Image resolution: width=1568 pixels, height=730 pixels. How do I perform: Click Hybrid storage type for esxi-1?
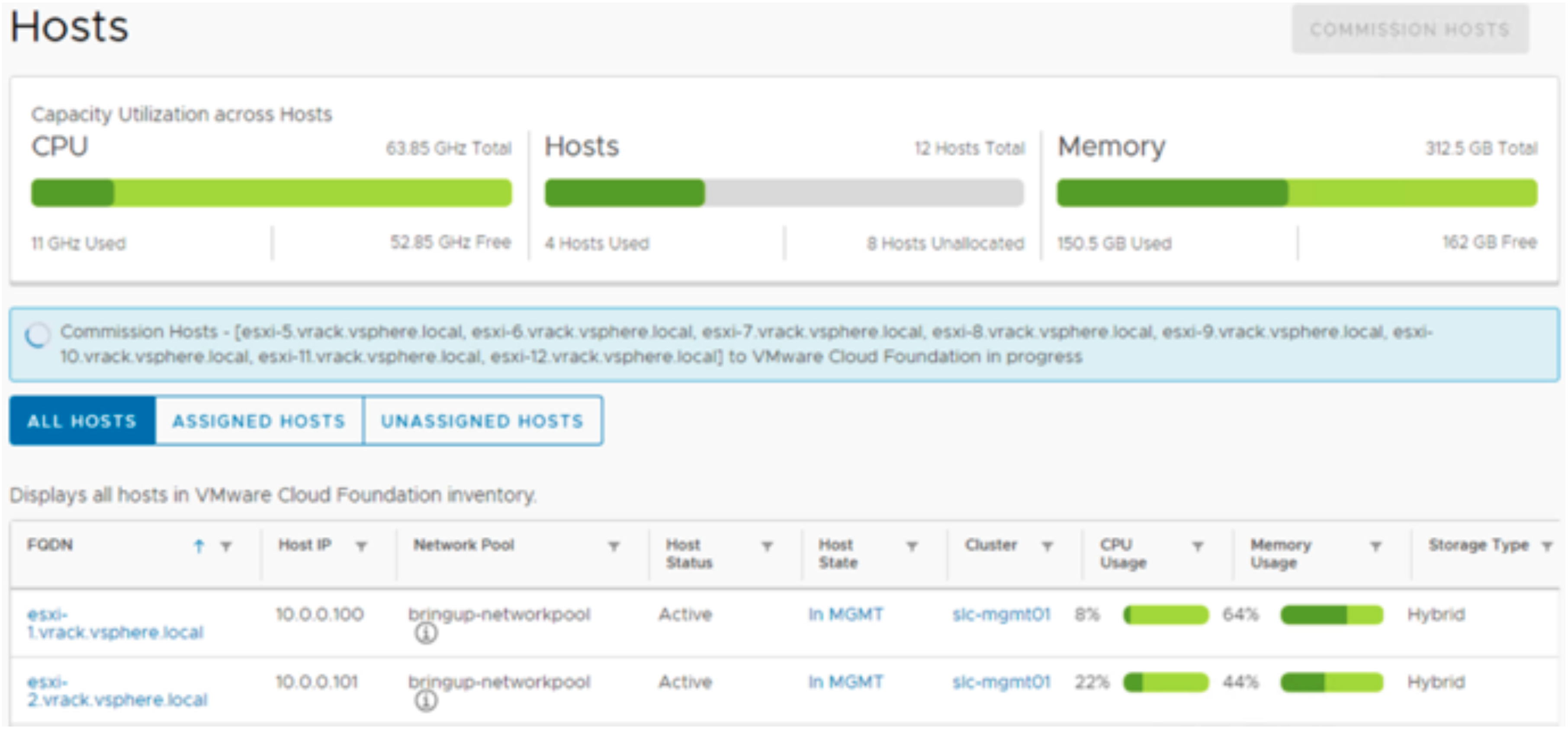tap(1436, 615)
